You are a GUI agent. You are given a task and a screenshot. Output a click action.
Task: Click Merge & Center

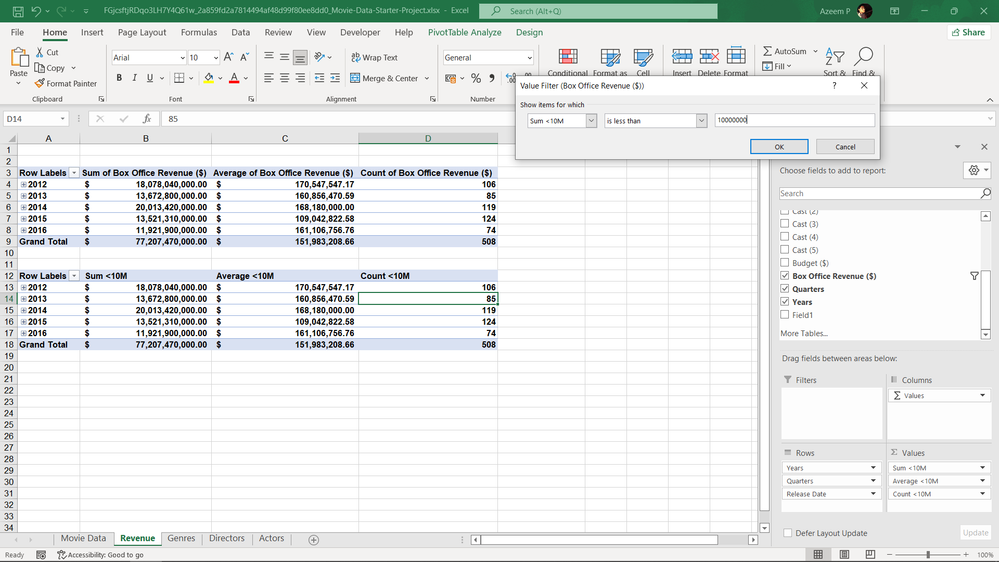tap(384, 78)
